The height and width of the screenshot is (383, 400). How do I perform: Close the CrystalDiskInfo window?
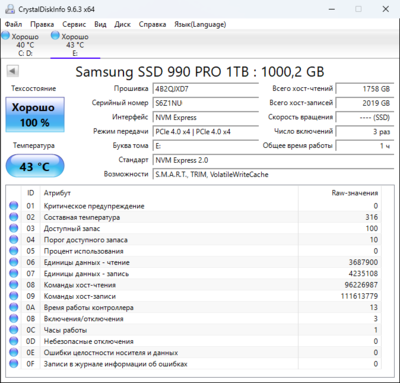coord(386,9)
